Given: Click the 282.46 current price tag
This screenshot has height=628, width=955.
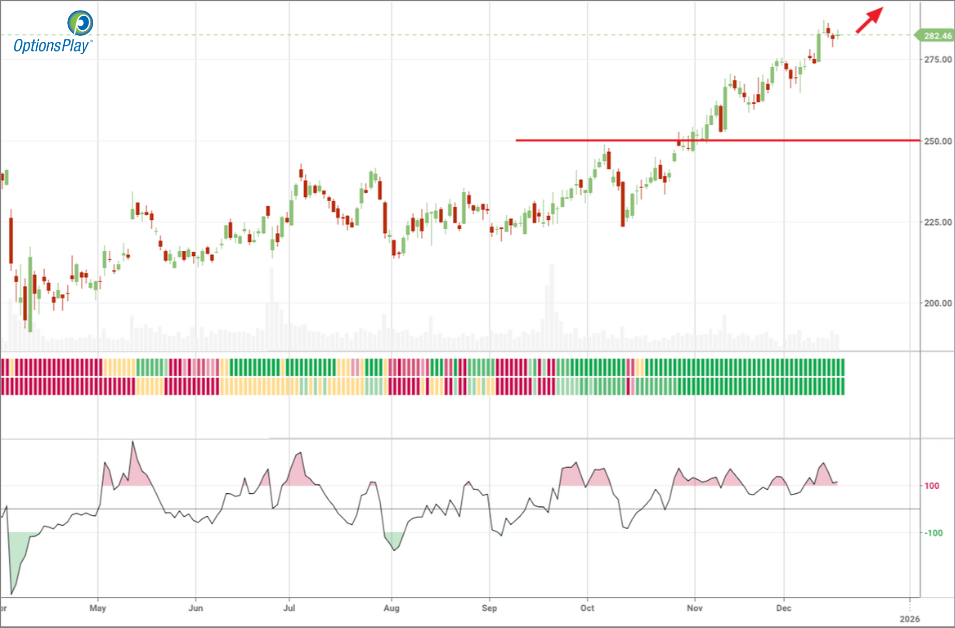Looking at the screenshot, I should (x=934, y=36).
